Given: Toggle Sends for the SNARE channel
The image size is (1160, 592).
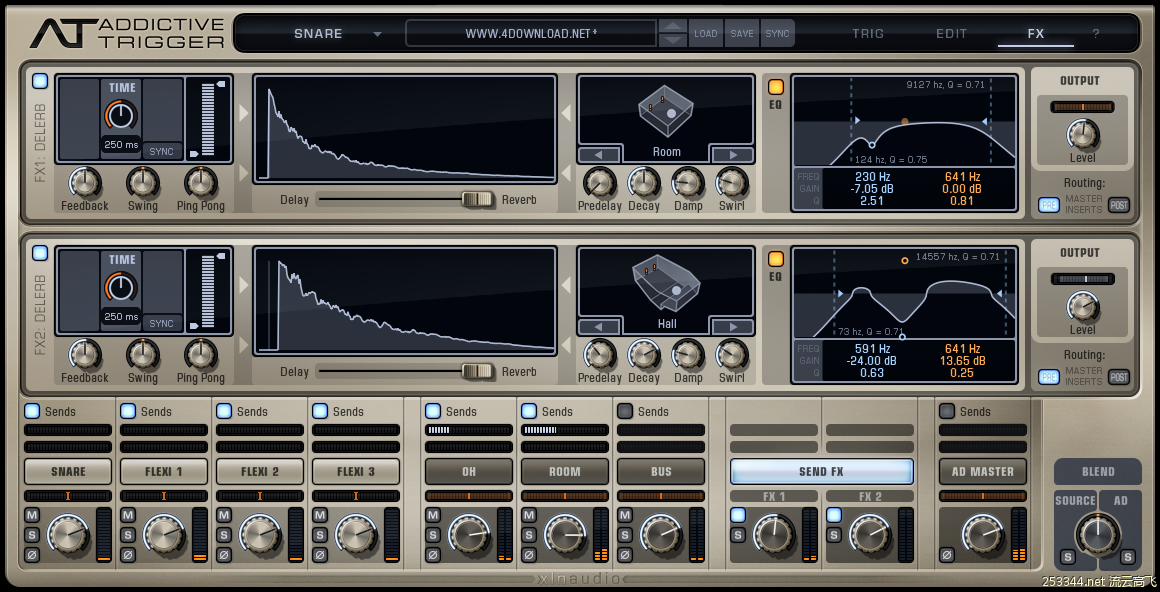Looking at the screenshot, I should pos(32,411).
